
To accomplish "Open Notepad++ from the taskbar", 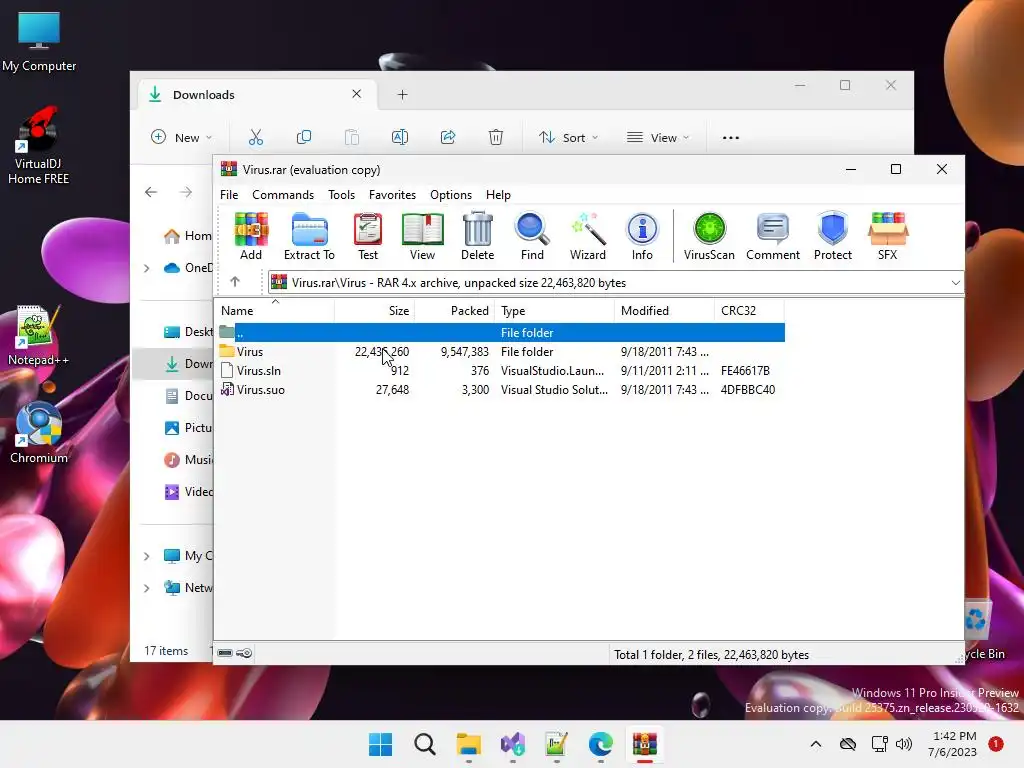I will [556, 744].
